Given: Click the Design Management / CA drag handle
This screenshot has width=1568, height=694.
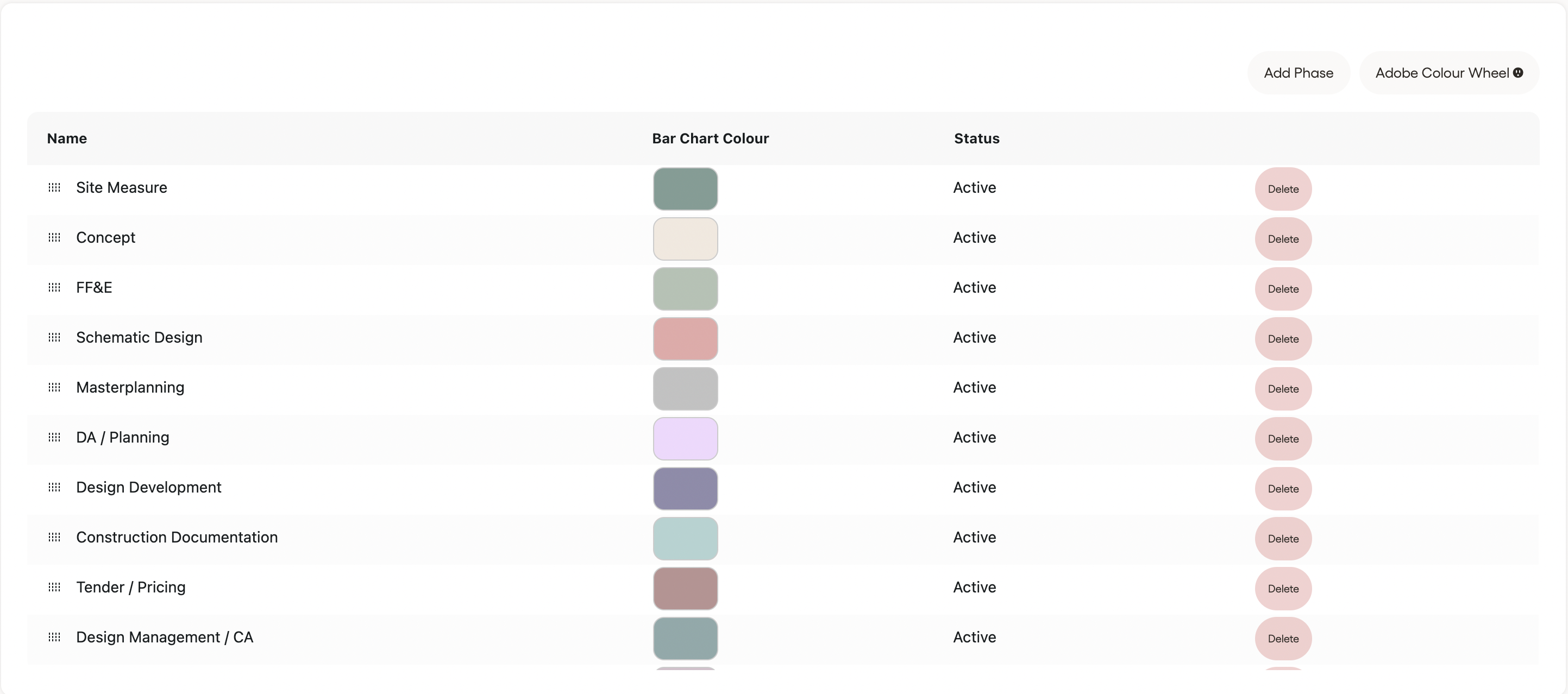Looking at the screenshot, I should (x=54, y=637).
